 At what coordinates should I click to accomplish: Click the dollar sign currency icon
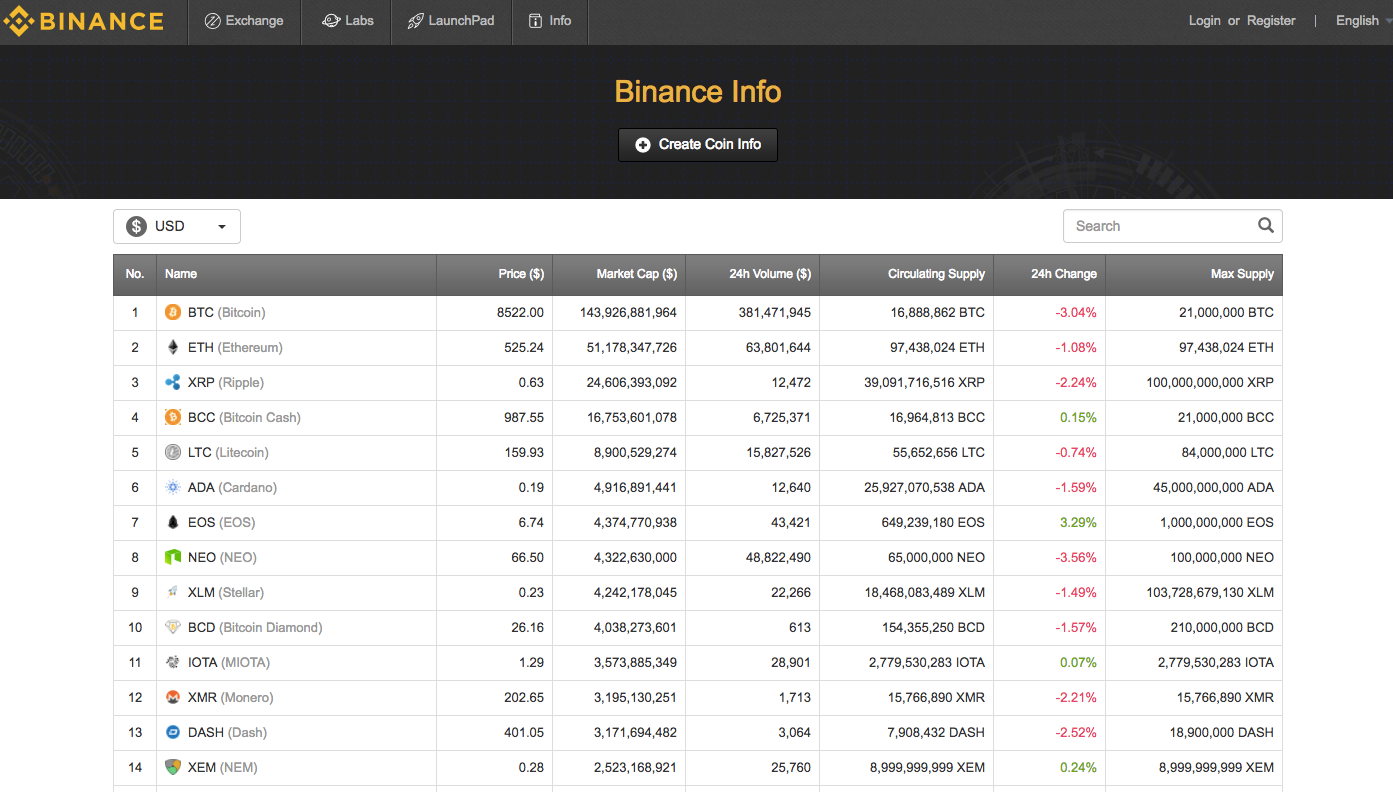pyautogui.click(x=136, y=226)
